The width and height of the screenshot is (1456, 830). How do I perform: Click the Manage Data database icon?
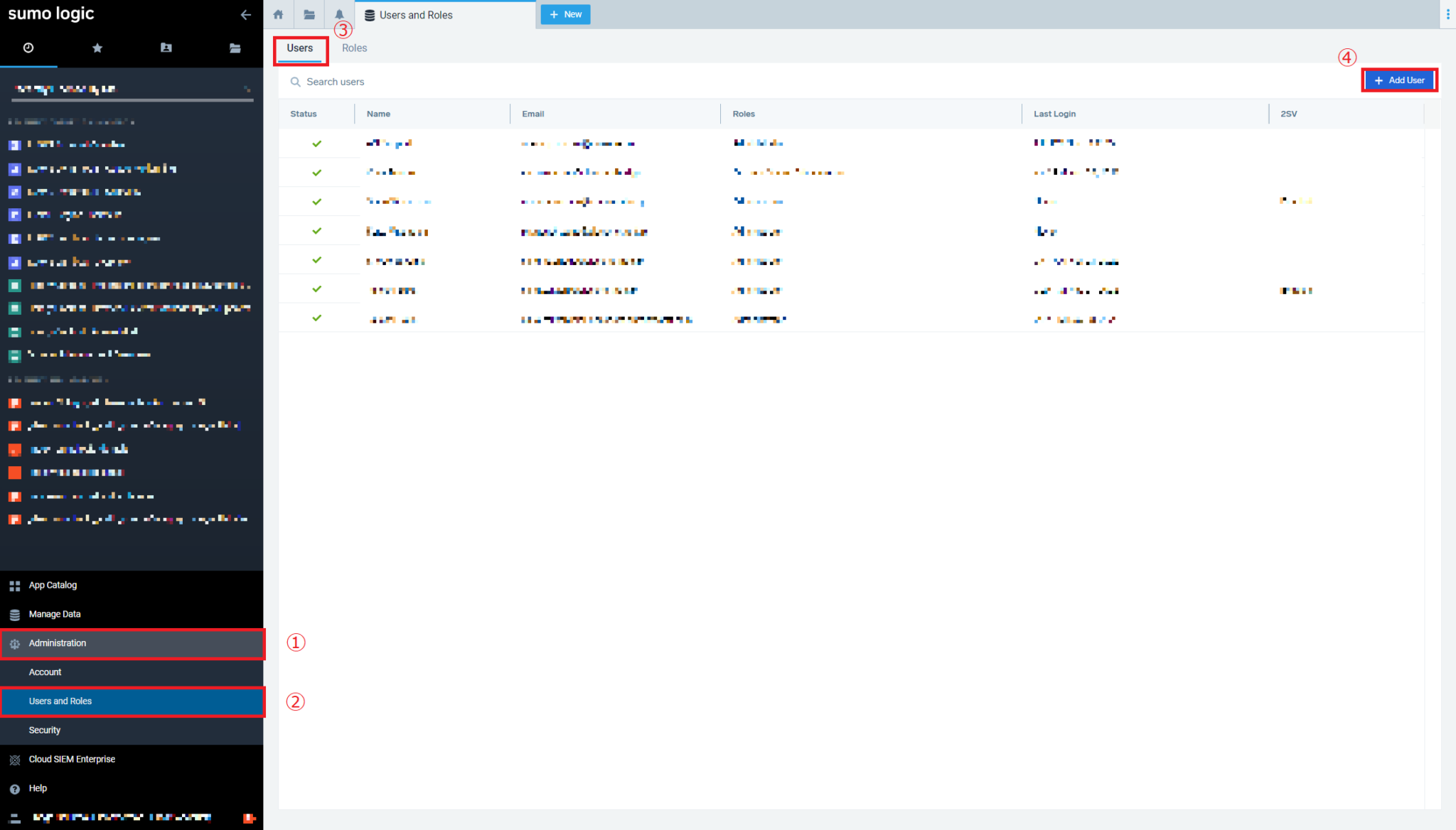[x=14, y=614]
